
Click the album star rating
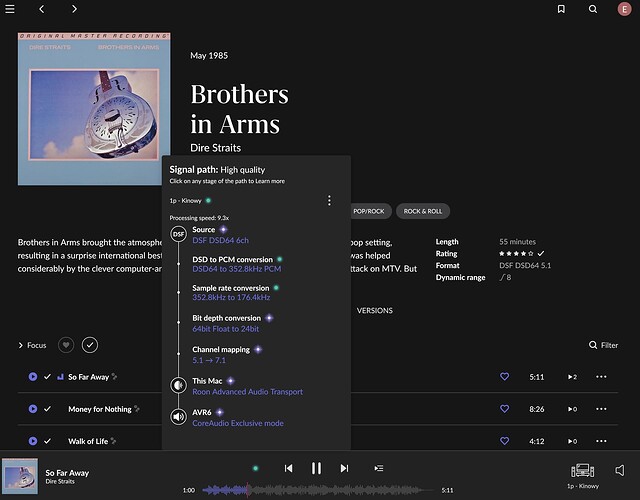516,253
